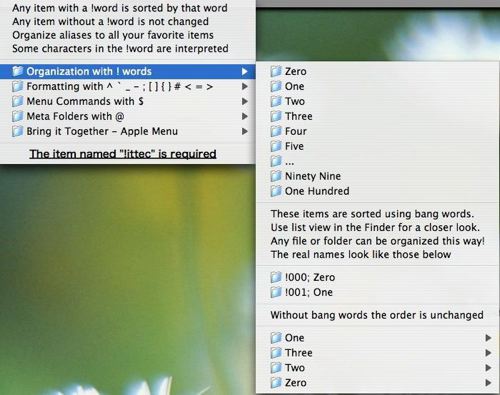The height and width of the screenshot is (395, 500).
Task: Click folder icon beside Formatting with symbols
Action: click(x=17, y=86)
